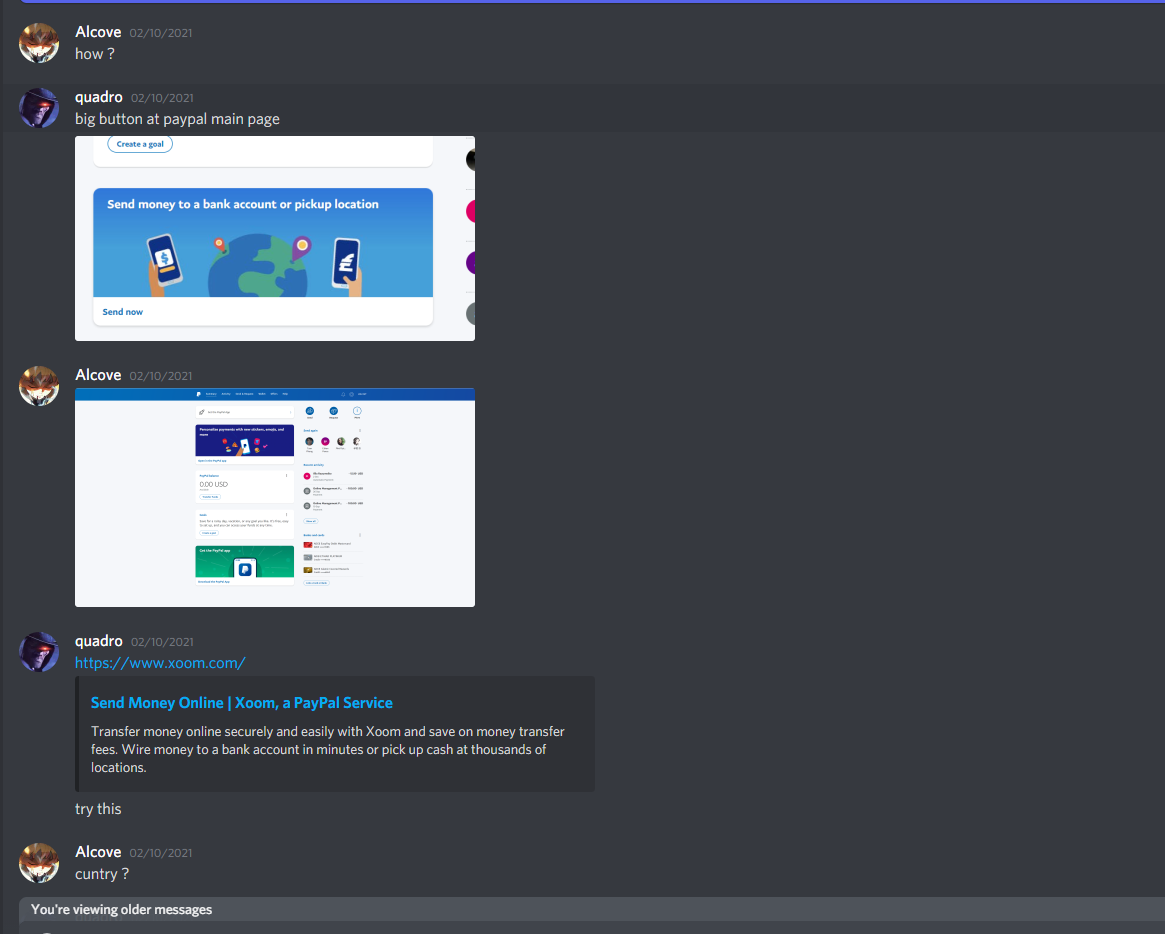Open Alcove's PayPal dashboard screenshot attachment
1165x934 pixels.
coord(275,498)
